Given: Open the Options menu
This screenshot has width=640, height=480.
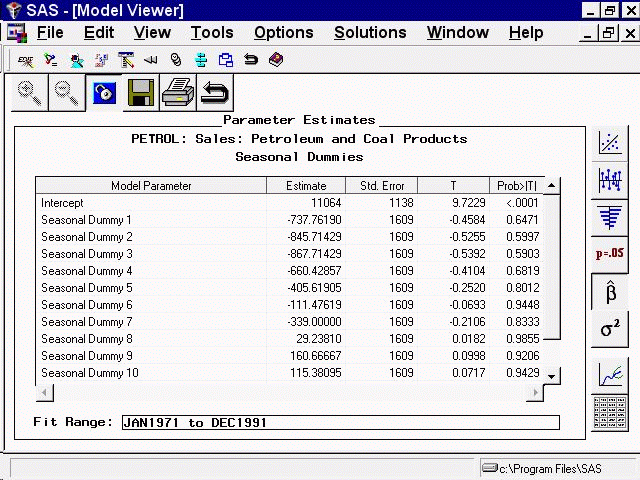Looking at the screenshot, I should tap(284, 33).
